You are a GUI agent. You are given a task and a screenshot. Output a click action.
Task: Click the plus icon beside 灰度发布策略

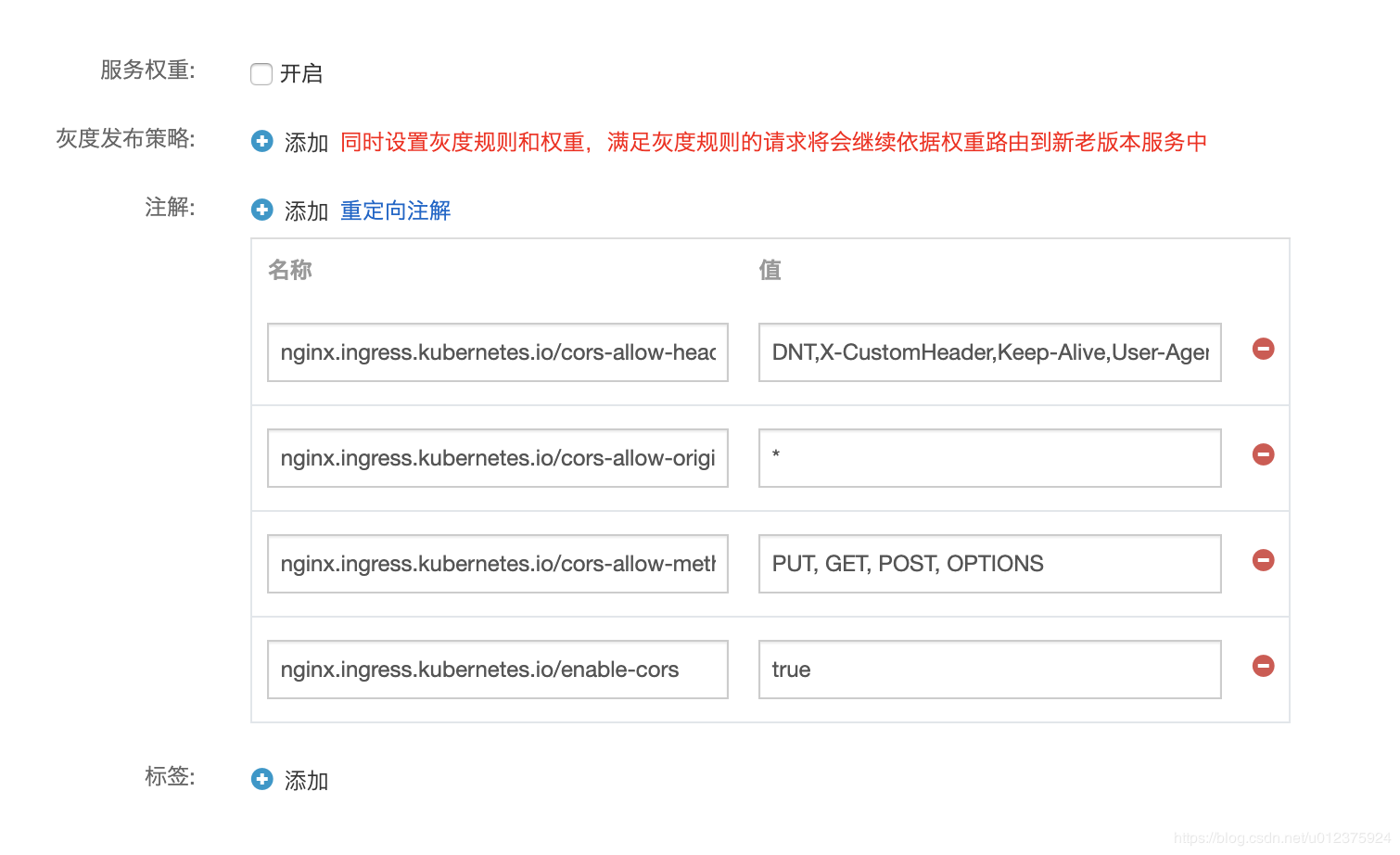262,141
